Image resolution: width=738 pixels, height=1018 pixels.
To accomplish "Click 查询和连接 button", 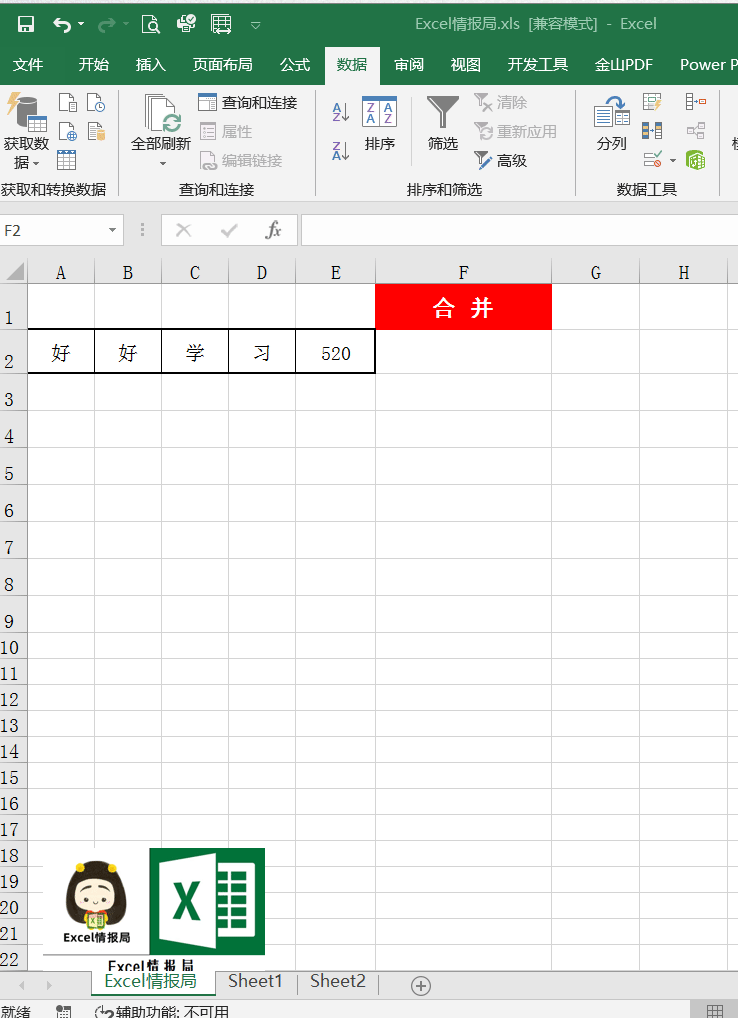I will (248, 102).
